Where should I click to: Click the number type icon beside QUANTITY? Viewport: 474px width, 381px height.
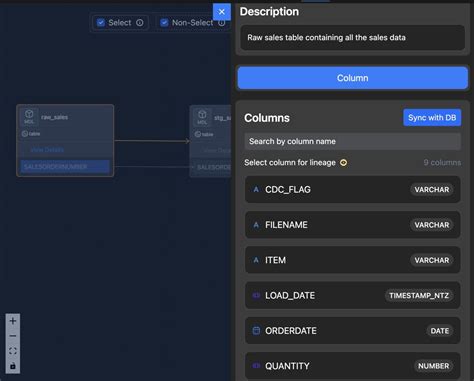click(x=256, y=366)
